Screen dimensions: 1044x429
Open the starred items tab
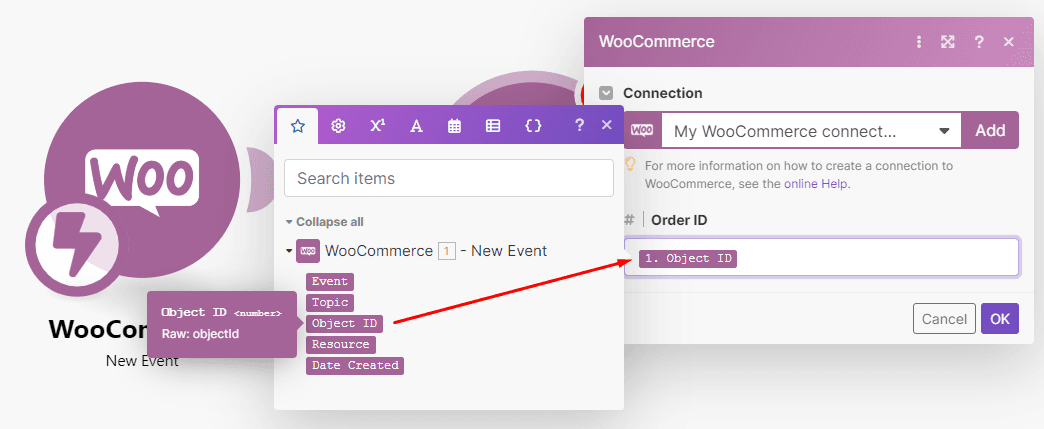coord(296,126)
